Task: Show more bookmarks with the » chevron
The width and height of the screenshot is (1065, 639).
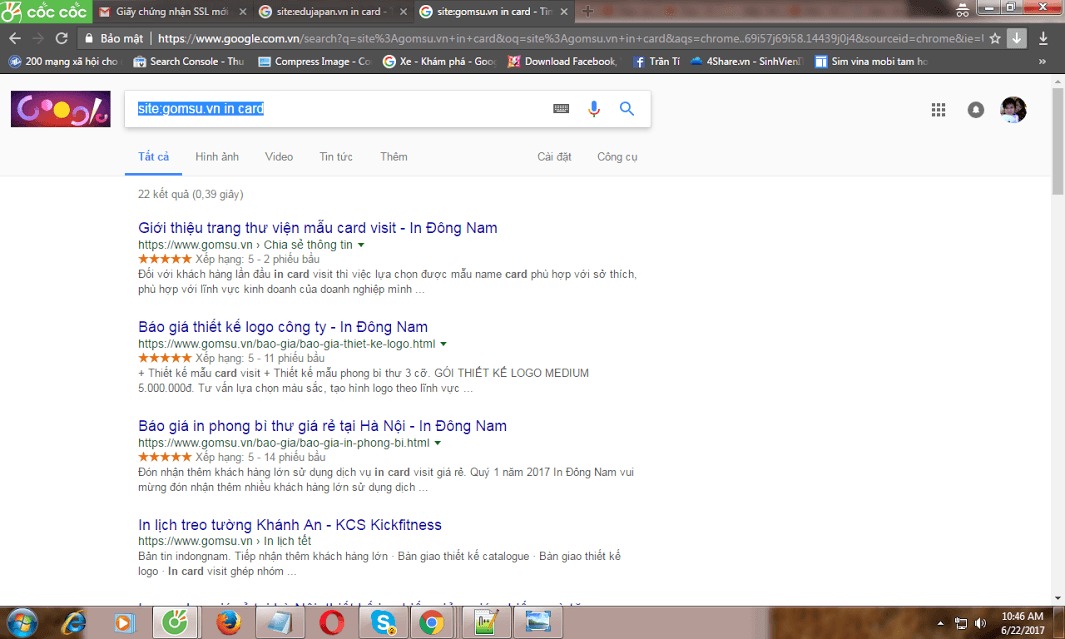Action: pos(1043,61)
